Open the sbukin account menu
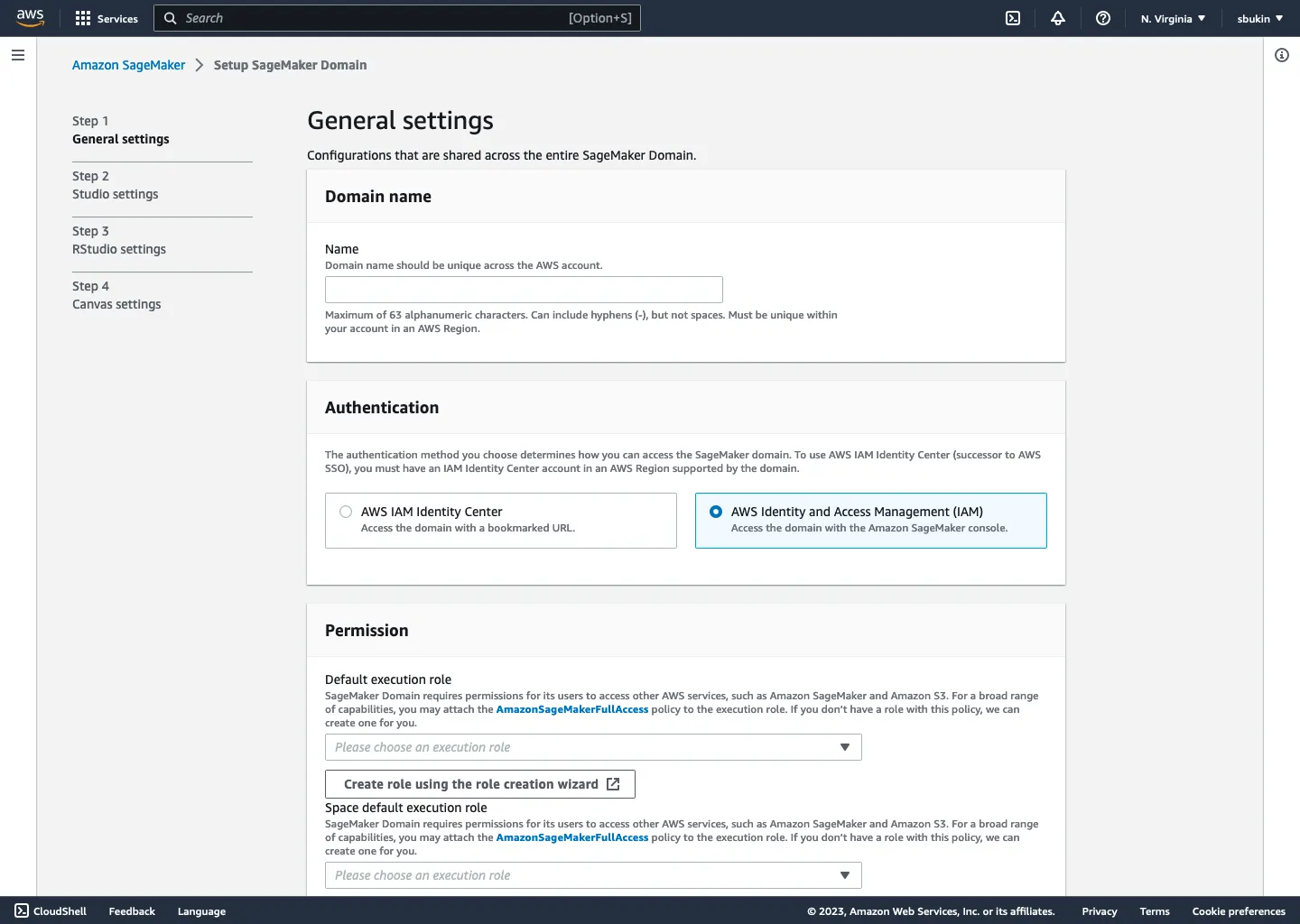The width and height of the screenshot is (1300, 924). click(x=1259, y=18)
